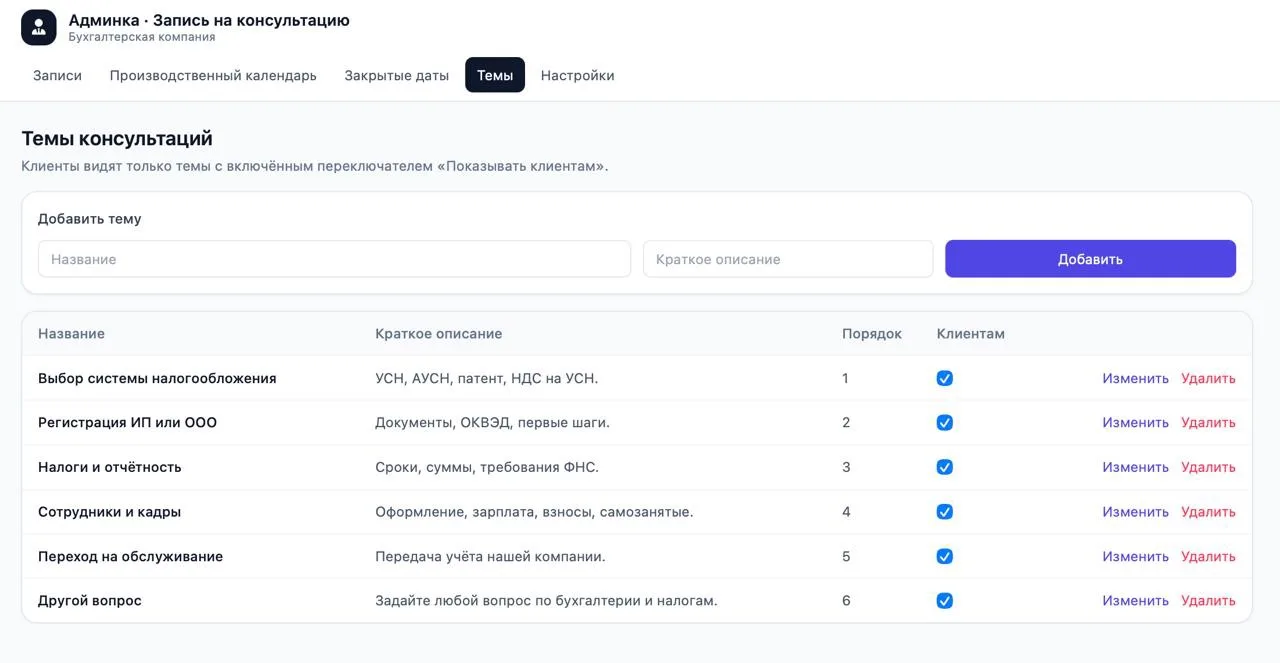
Task: Select the Темы tab
Action: pyautogui.click(x=495, y=75)
